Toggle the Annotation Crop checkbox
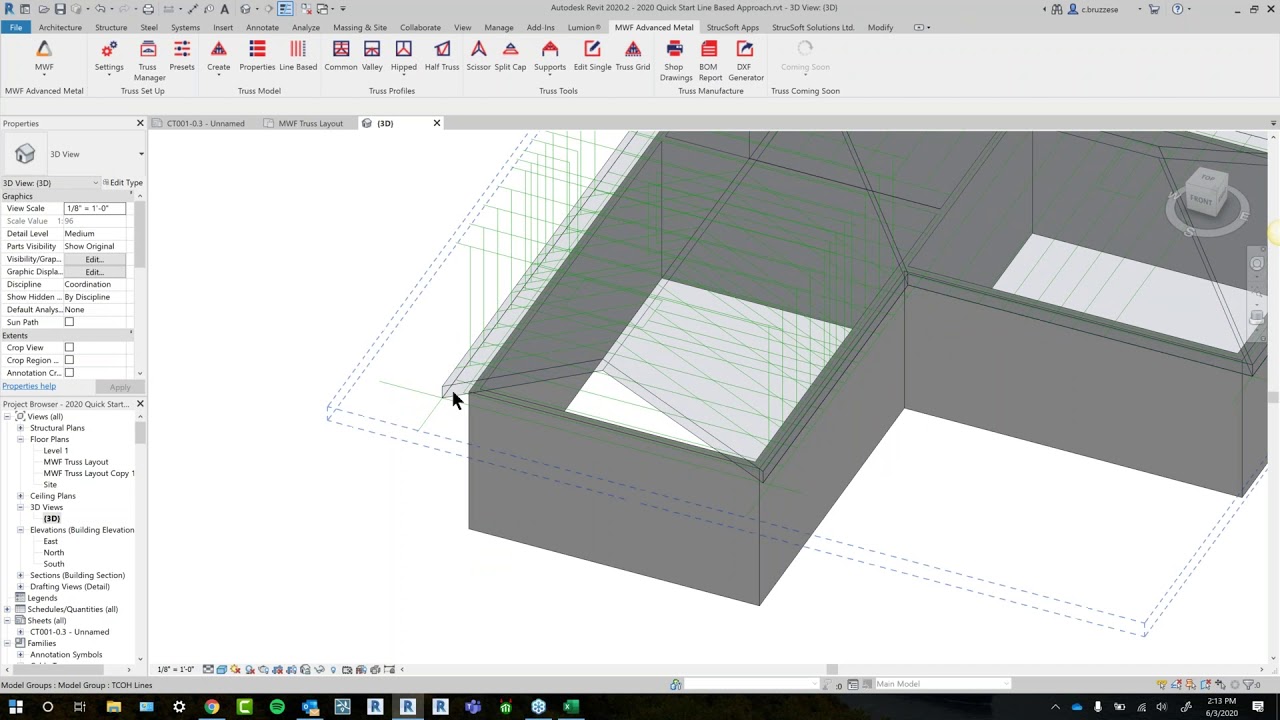The image size is (1280, 720). [x=69, y=373]
